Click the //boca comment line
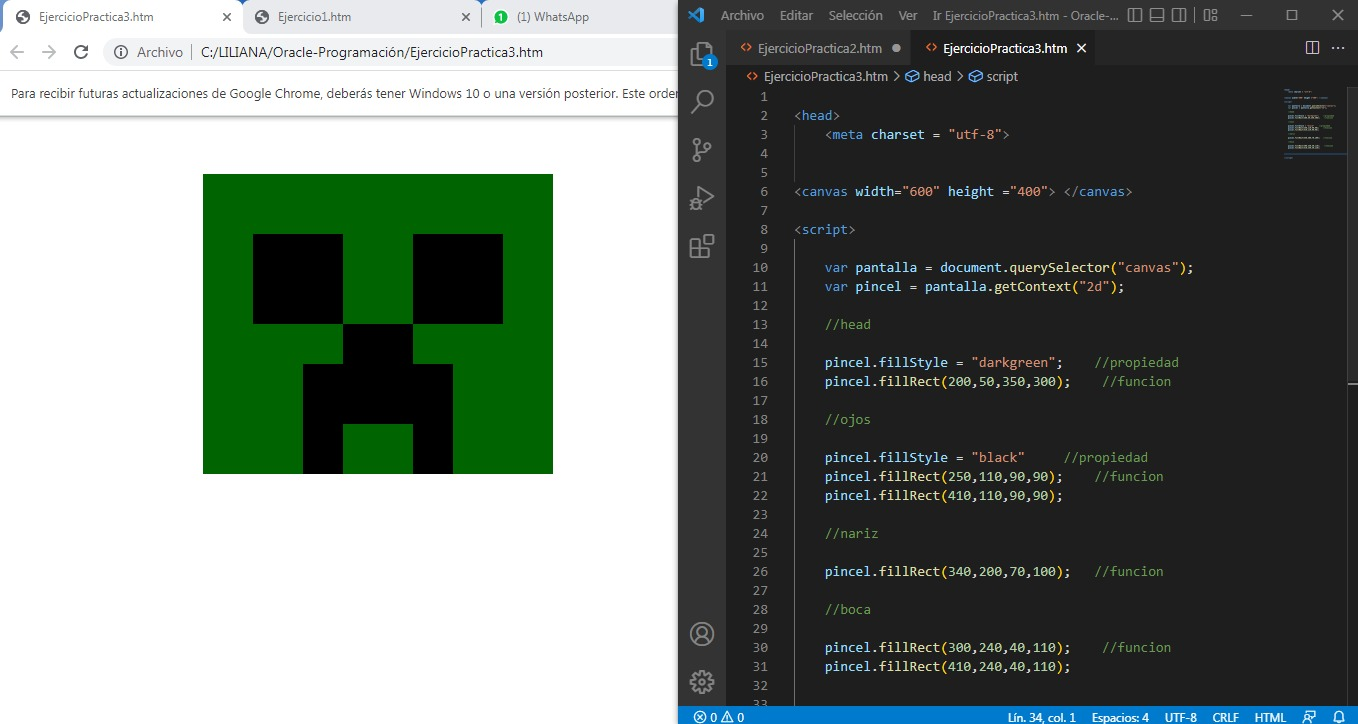 [848, 609]
